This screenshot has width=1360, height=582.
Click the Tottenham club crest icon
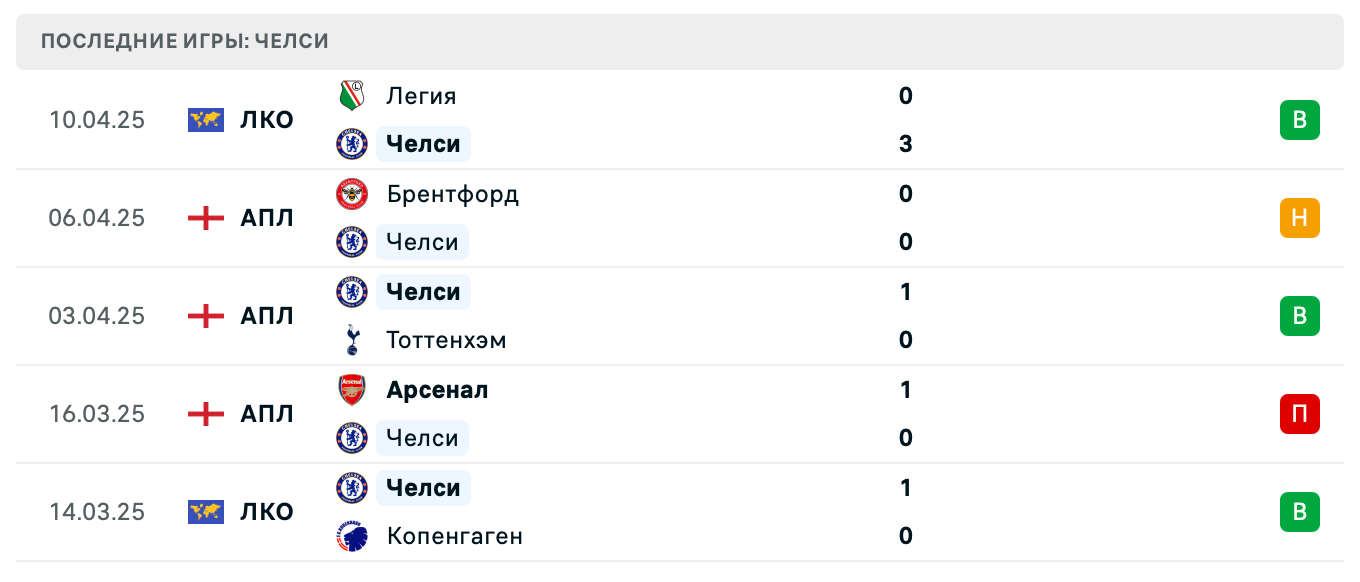tap(352, 340)
